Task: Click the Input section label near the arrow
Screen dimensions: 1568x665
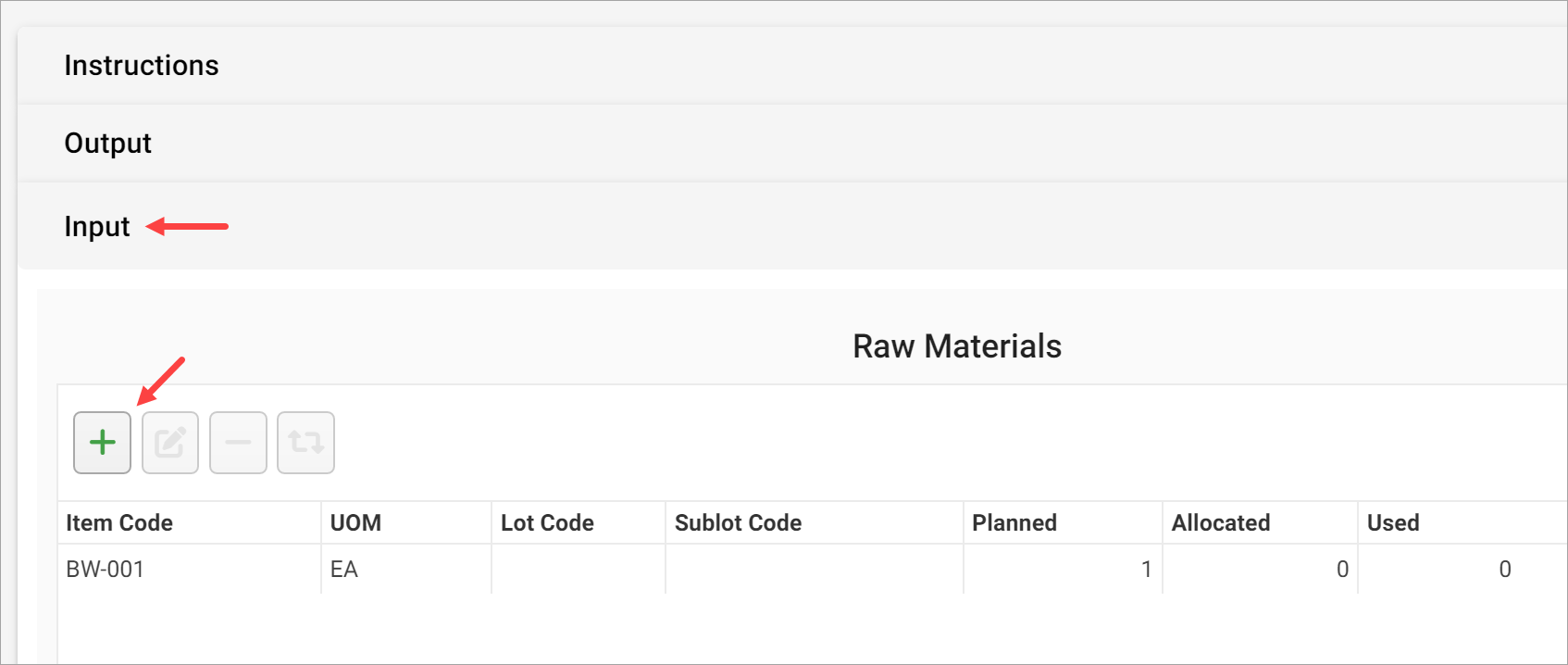Action: 96,226
